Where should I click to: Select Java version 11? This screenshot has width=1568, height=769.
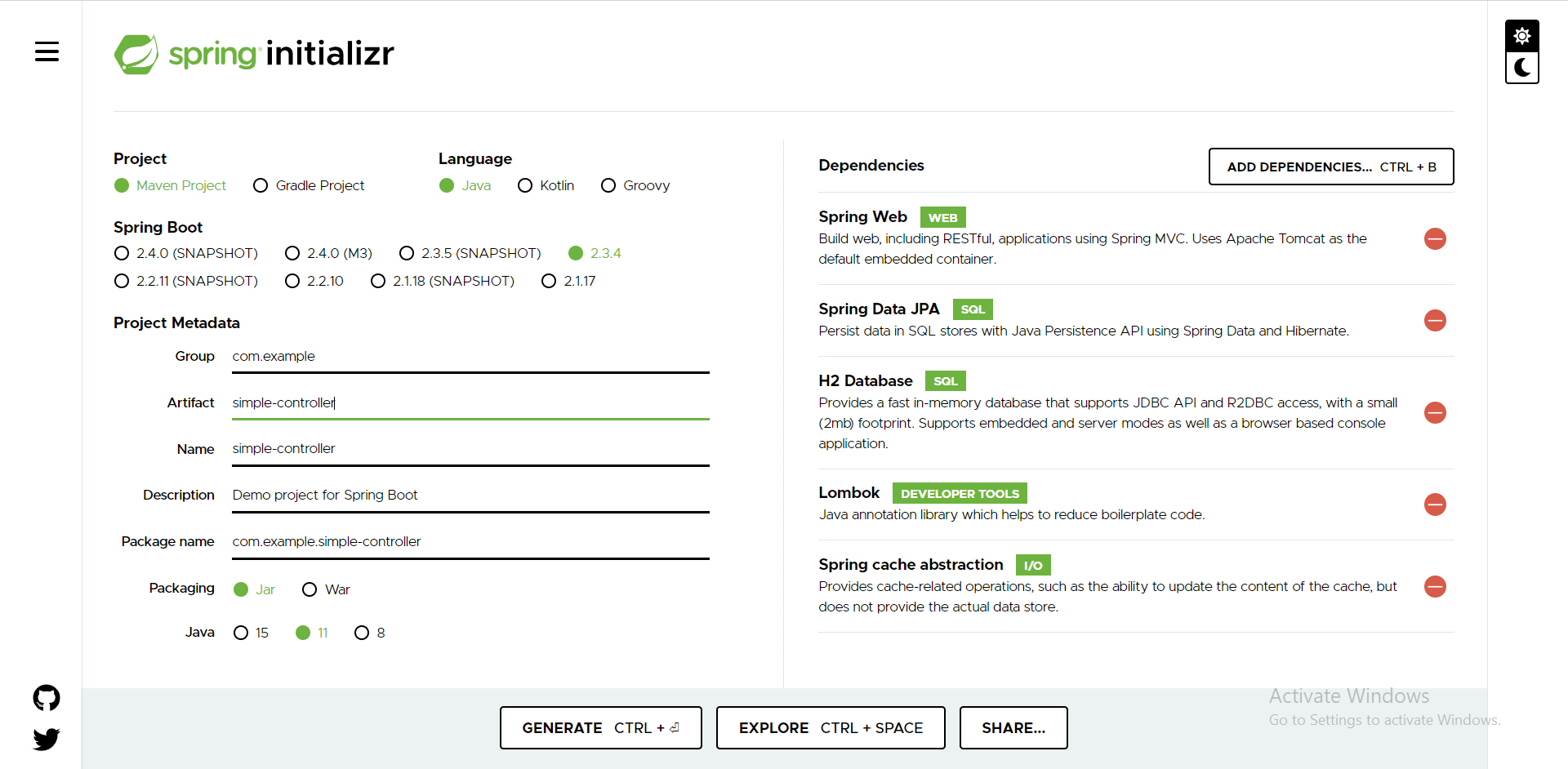312,633
